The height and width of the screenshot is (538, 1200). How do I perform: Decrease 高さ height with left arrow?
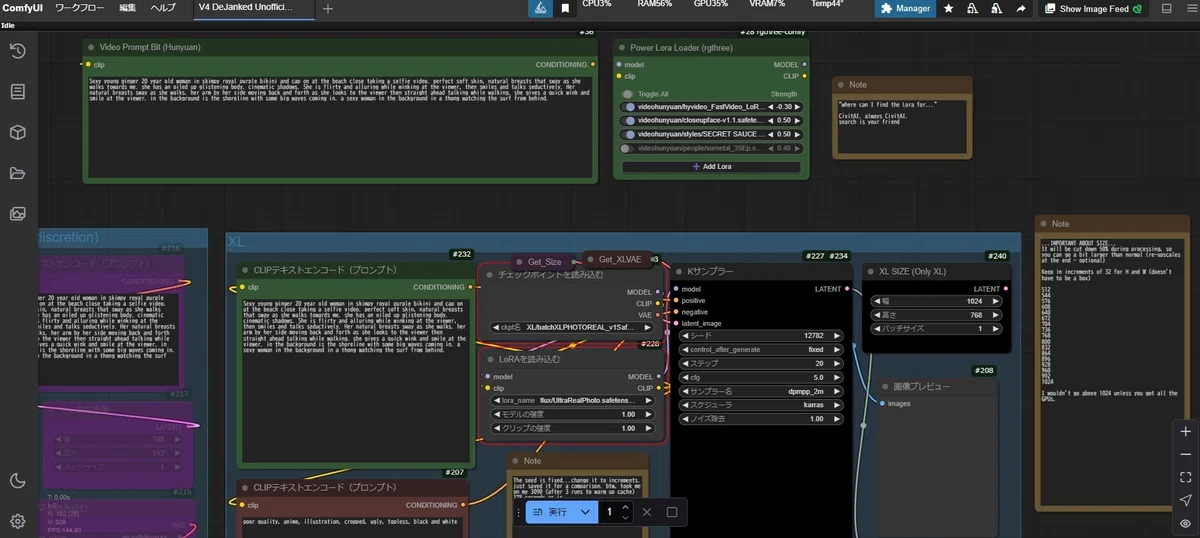click(x=877, y=314)
